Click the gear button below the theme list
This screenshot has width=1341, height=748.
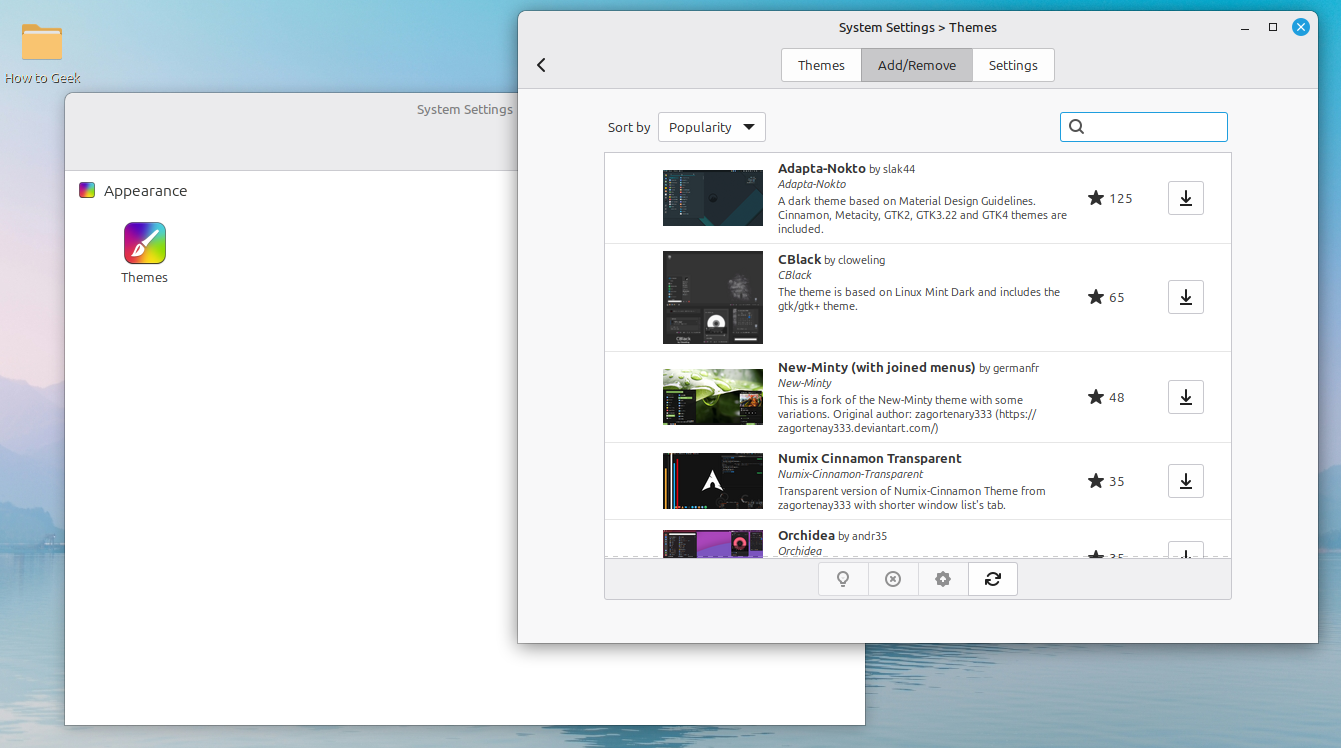coord(943,579)
